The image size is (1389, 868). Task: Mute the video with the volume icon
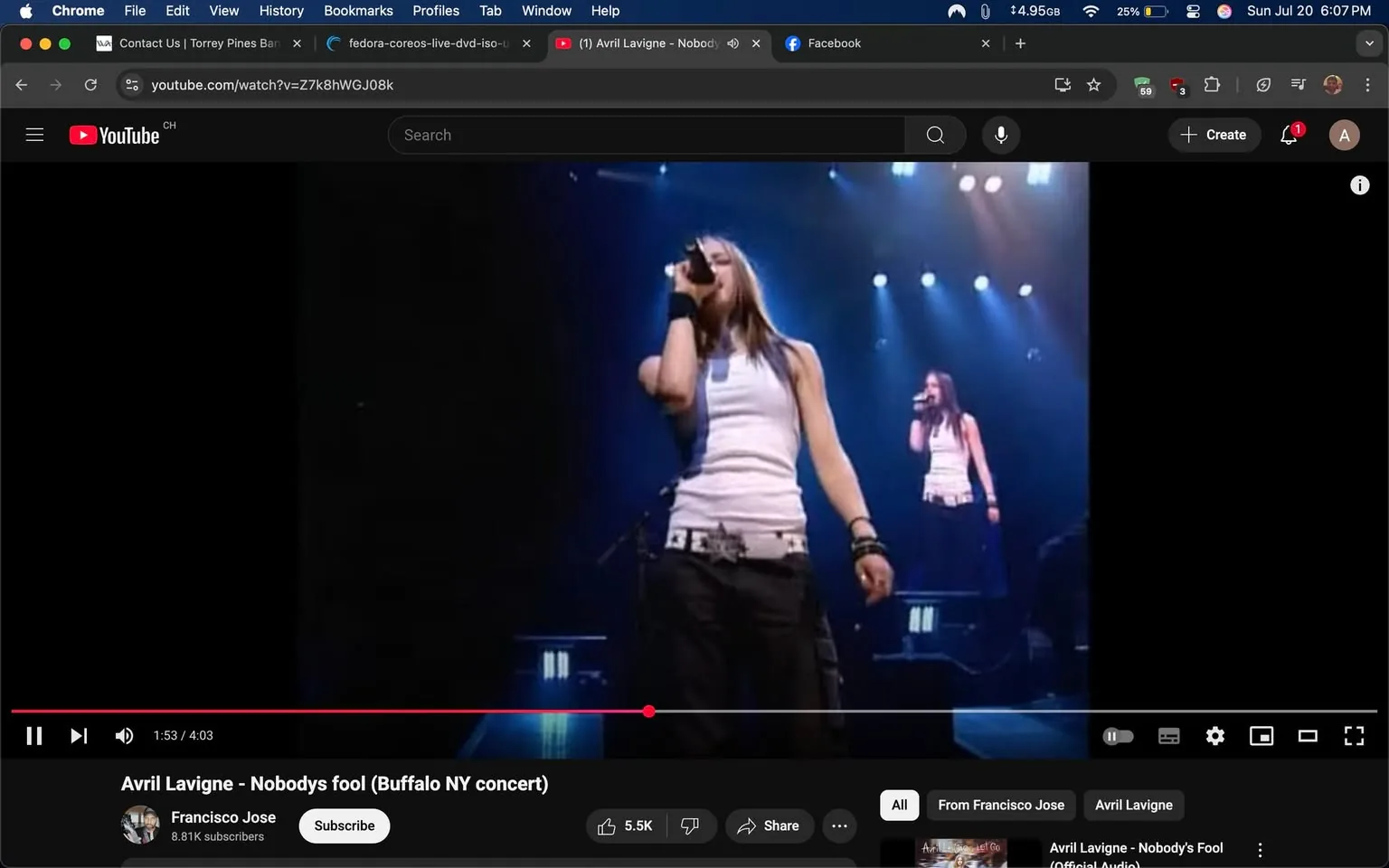point(124,735)
